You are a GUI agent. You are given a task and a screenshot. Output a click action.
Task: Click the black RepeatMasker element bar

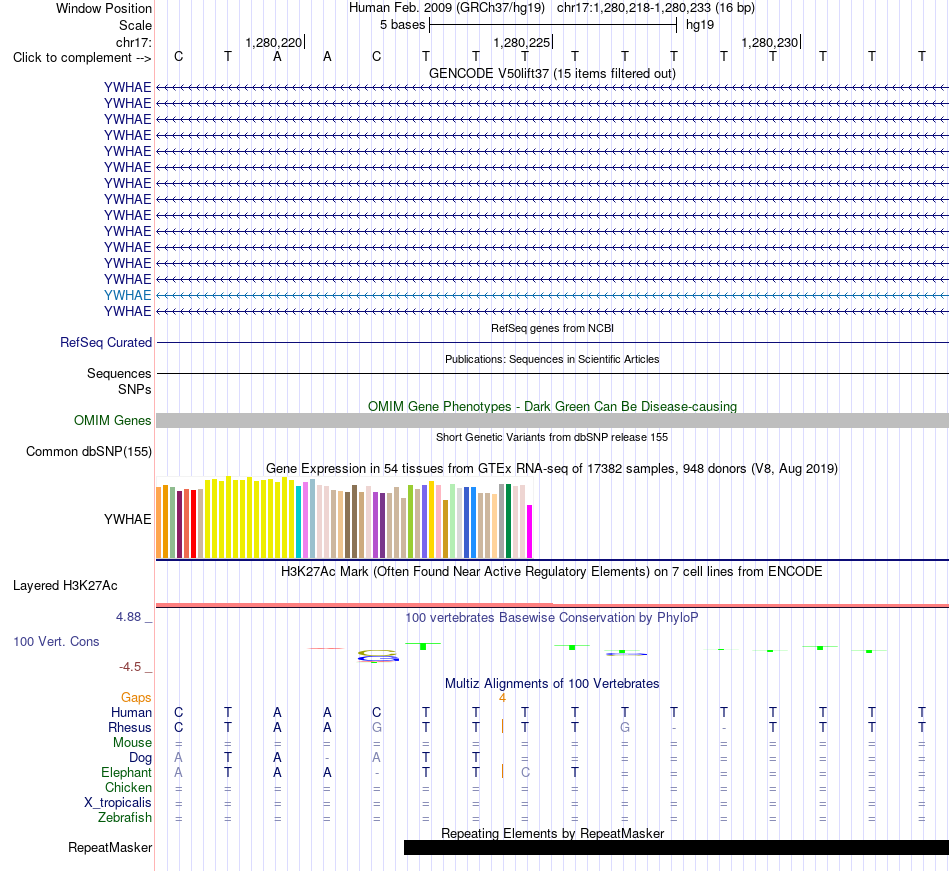[x=676, y=847]
